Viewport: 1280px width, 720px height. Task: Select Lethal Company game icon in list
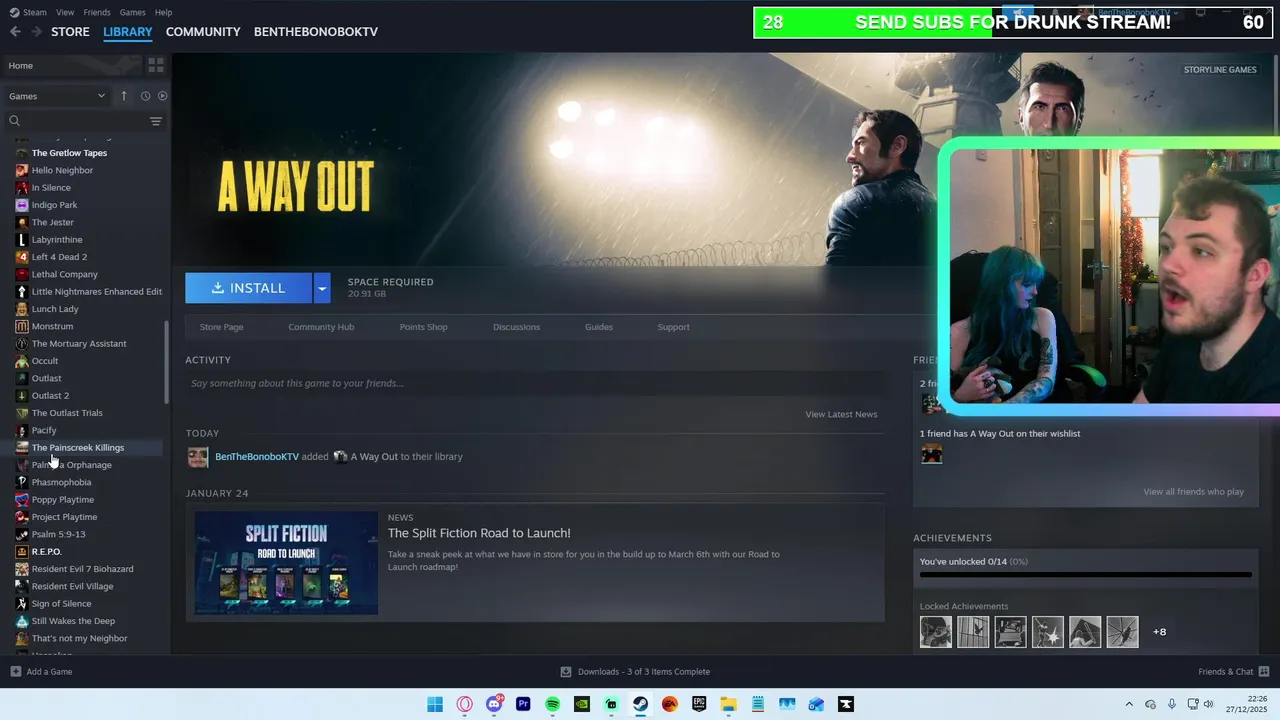pyautogui.click(x=22, y=274)
